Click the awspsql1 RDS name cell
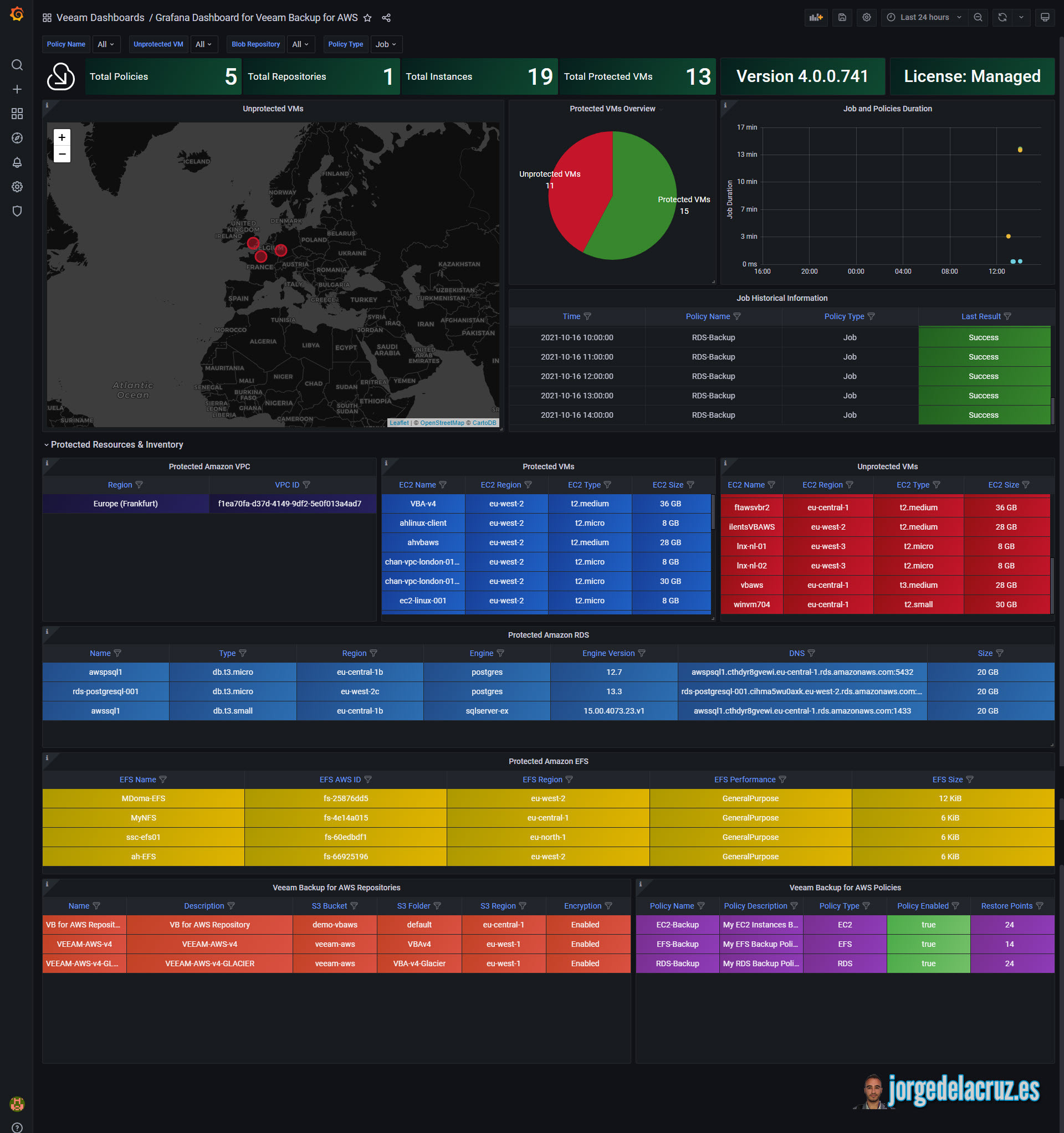 click(x=105, y=672)
